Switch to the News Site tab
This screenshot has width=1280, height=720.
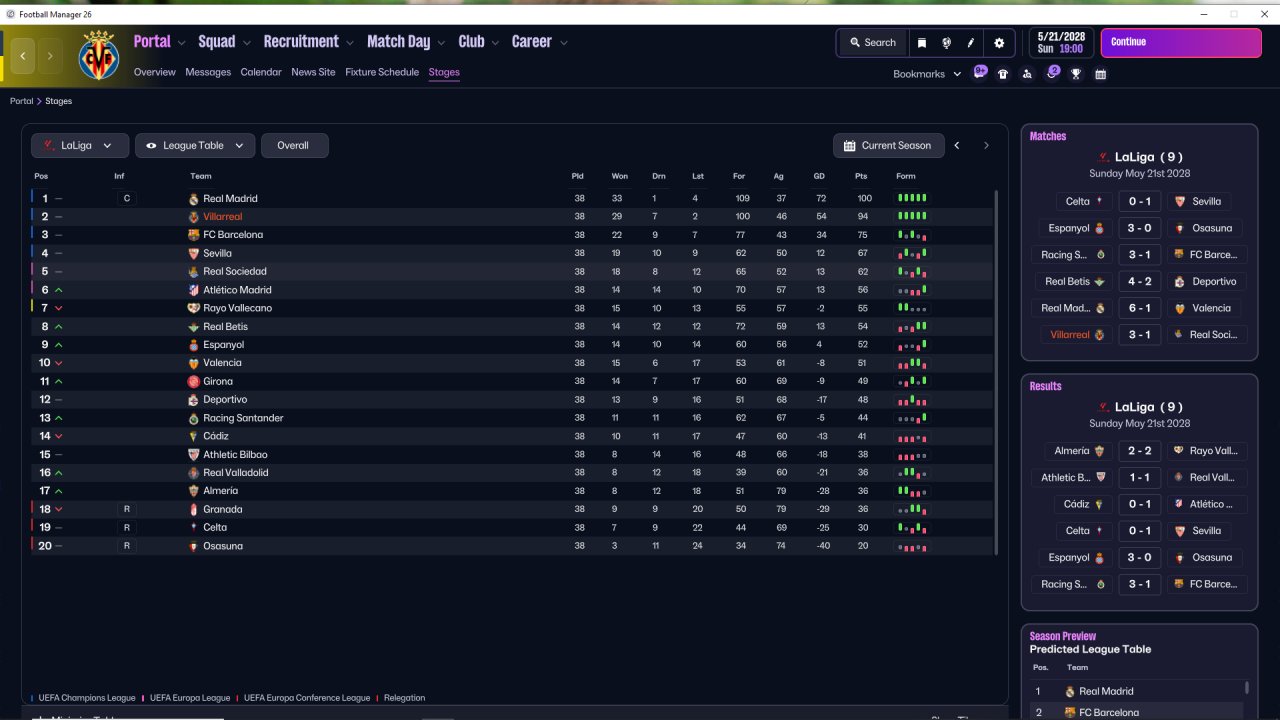click(313, 72)
